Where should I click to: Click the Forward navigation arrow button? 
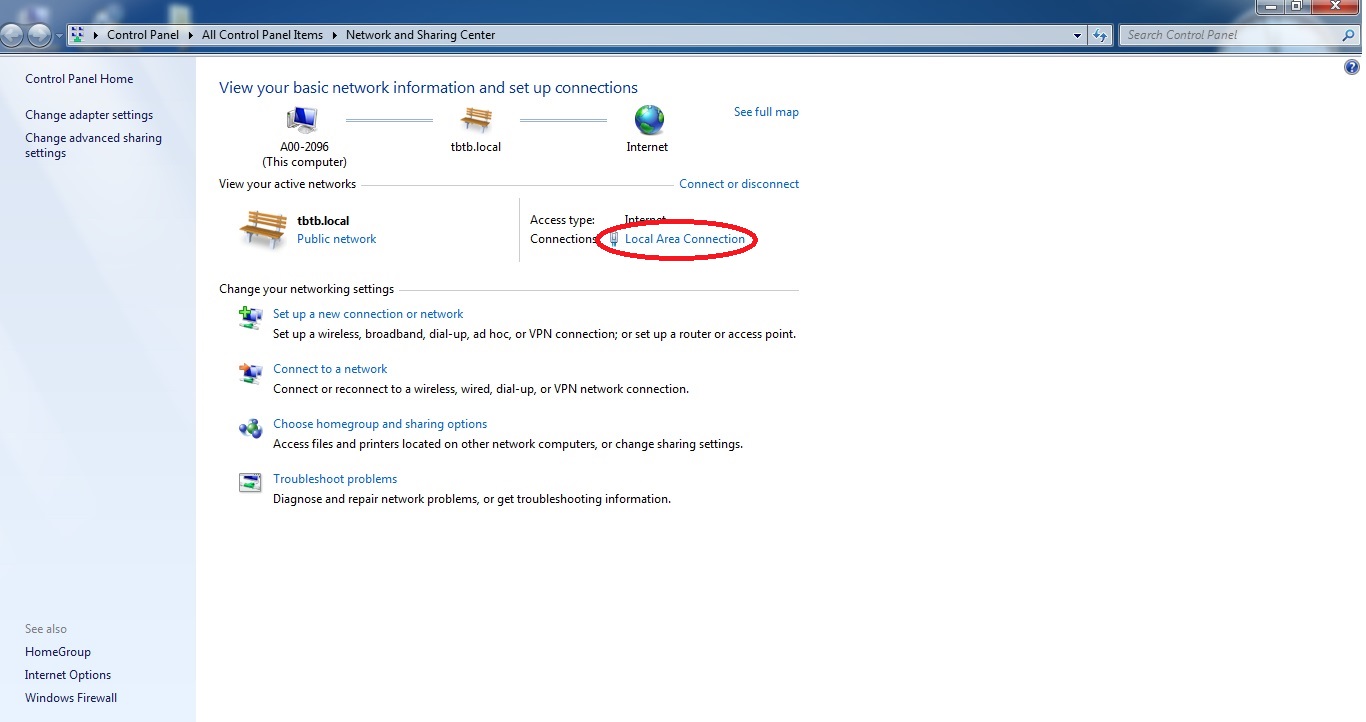(x=39, y=35)
